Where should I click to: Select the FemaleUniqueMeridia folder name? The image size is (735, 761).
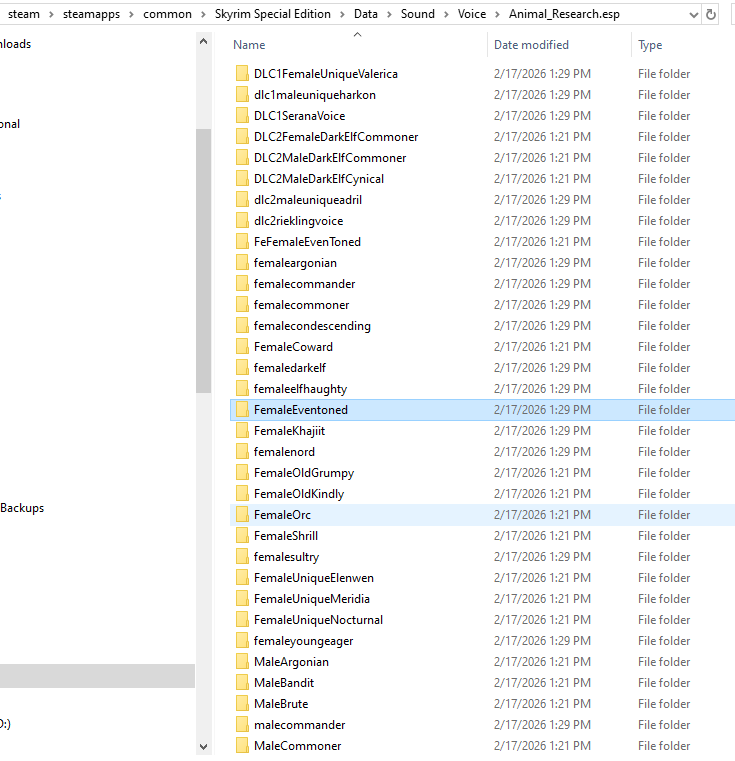point(312,599)
